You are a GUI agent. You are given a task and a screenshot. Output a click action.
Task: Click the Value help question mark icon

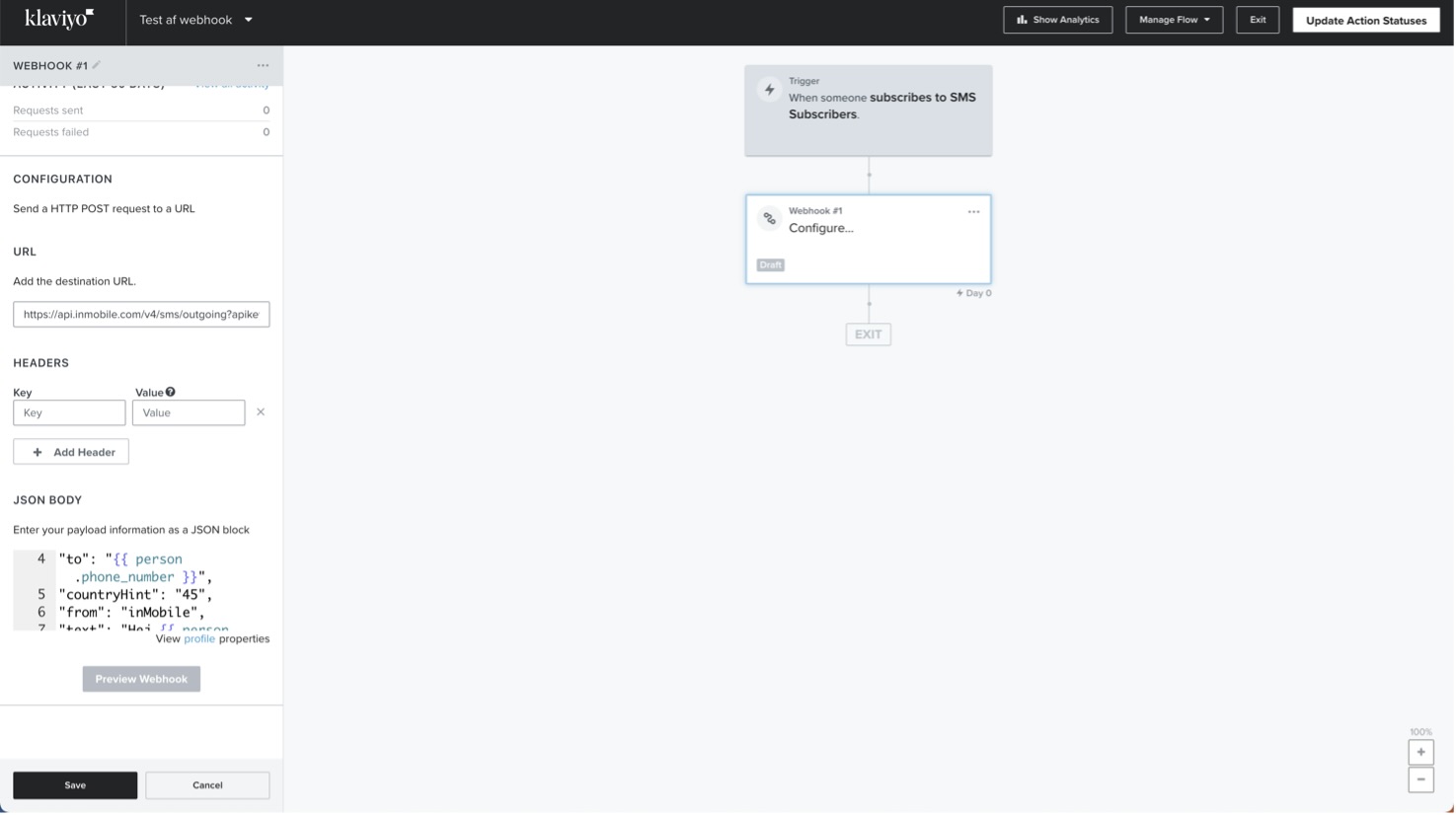171,393
